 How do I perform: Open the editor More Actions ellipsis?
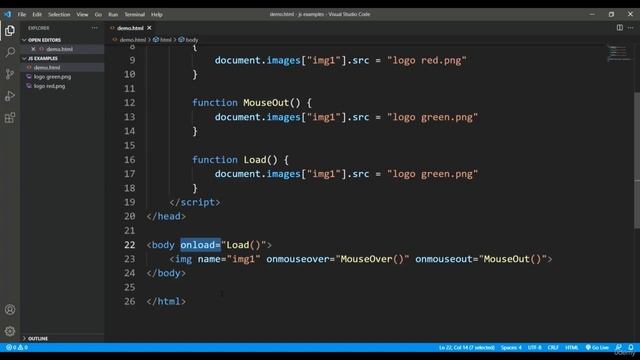point(631,28)
